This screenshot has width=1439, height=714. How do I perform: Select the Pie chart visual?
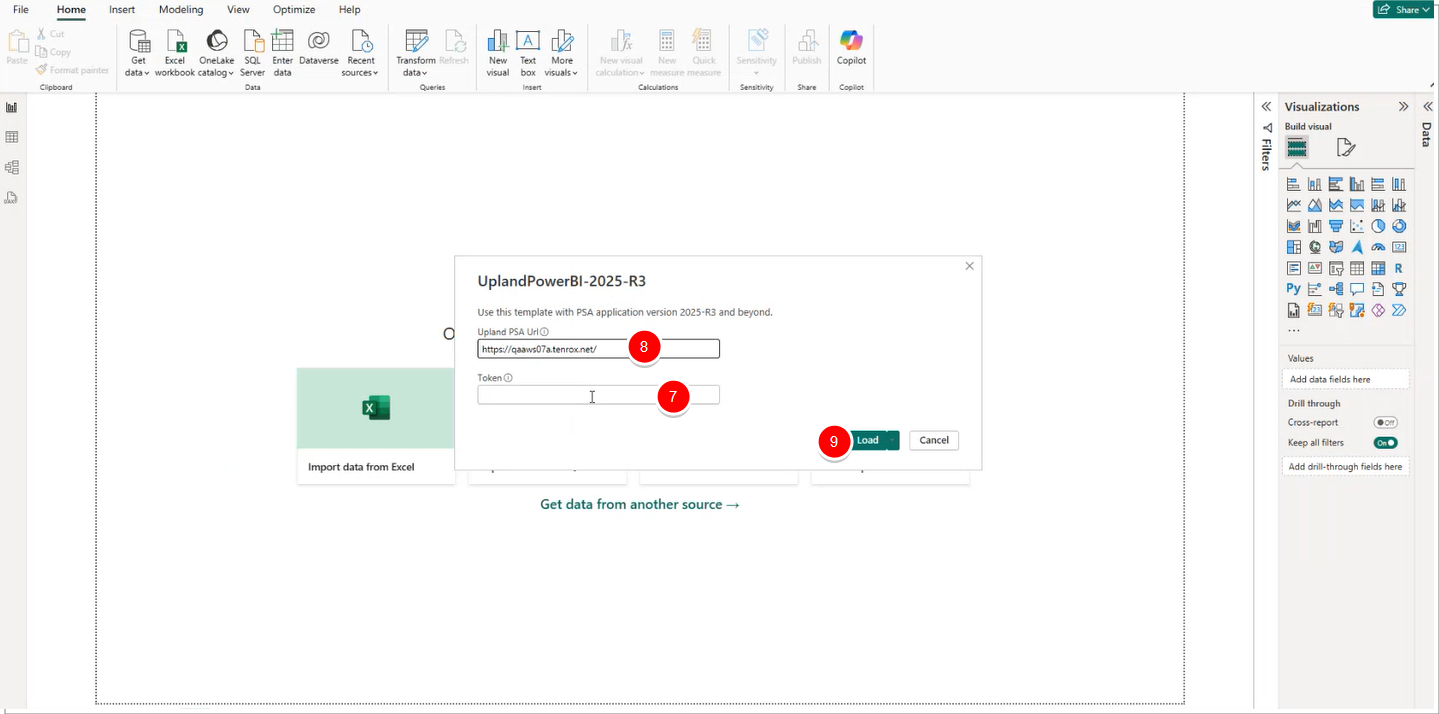pos(1377,225)
